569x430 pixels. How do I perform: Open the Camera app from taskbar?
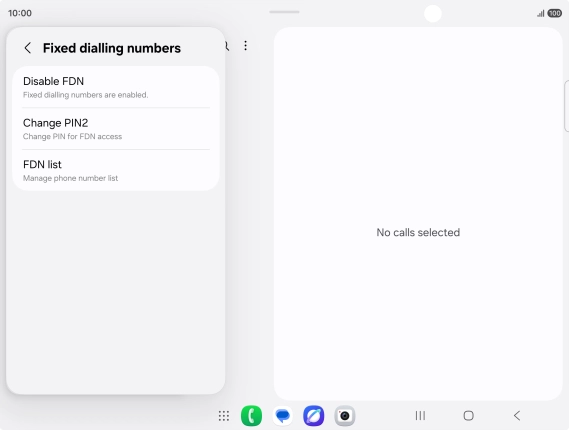click(x=345, y=416)
